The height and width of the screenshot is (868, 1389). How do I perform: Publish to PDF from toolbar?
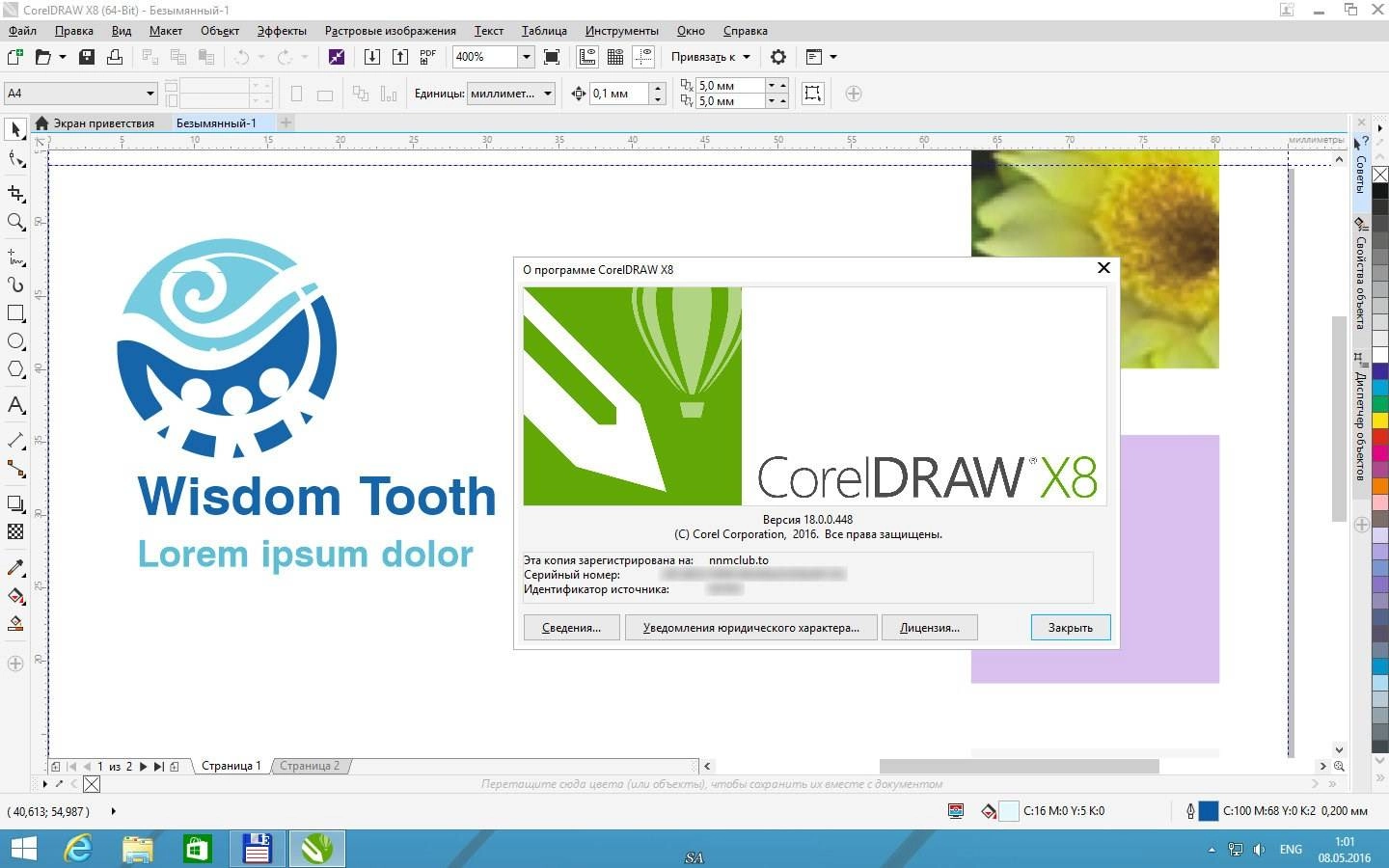[428, 57]
